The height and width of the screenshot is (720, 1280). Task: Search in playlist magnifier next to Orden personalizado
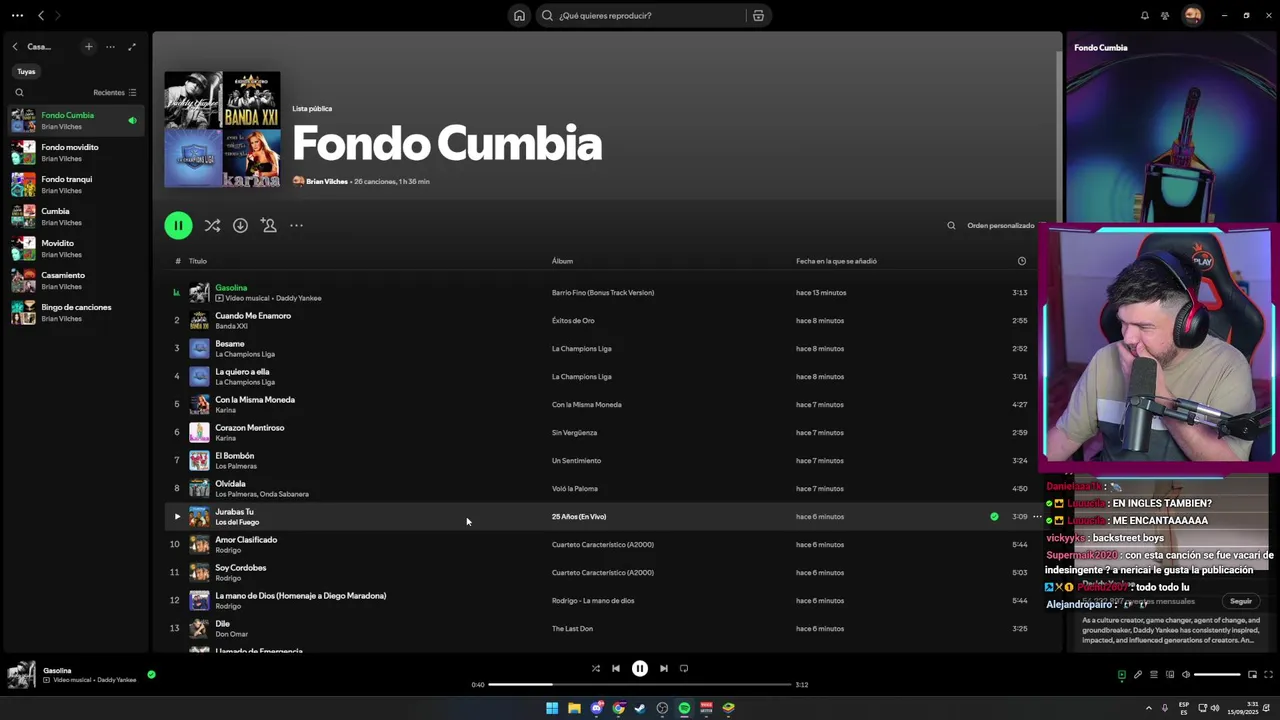[951, 225]
